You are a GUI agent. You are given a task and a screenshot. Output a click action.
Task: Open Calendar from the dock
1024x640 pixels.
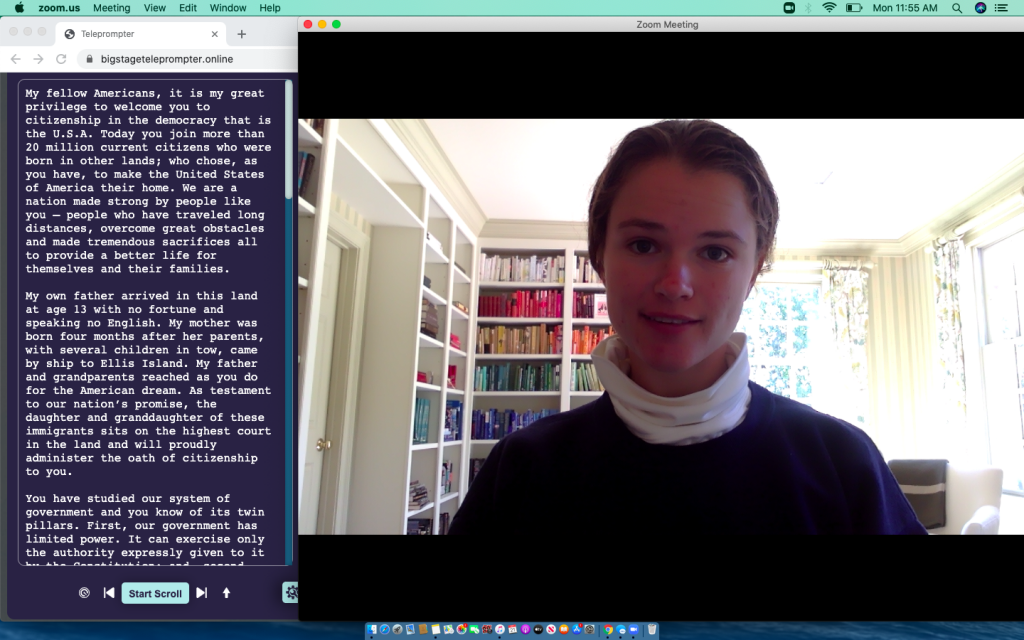pyautogui.click(x=512, y=630)
